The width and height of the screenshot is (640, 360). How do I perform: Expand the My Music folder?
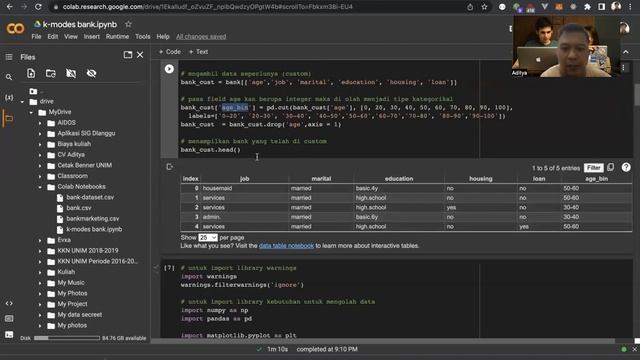click(x=40, y=283)
